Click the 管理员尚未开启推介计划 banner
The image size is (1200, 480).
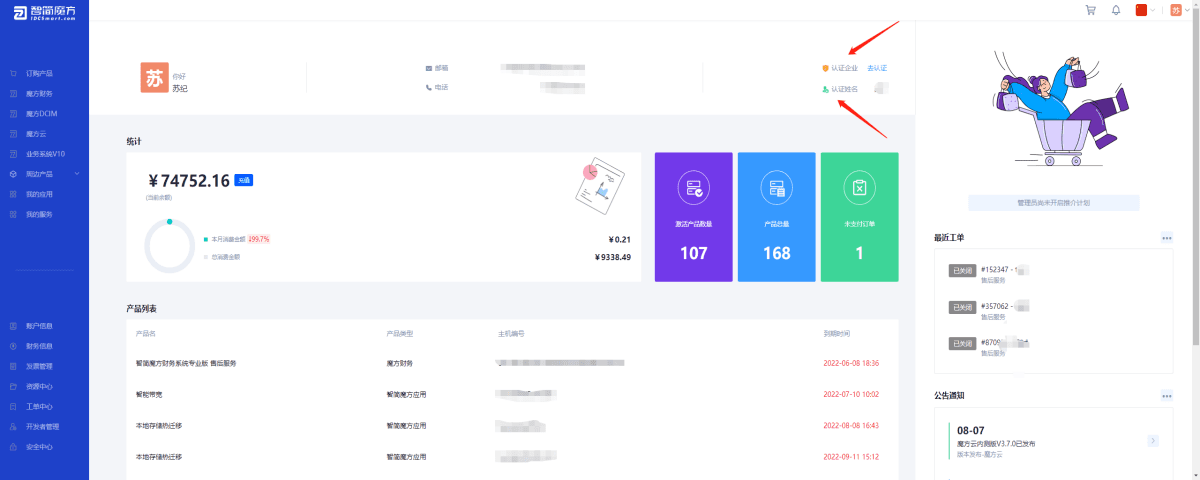click(1053, 203)
